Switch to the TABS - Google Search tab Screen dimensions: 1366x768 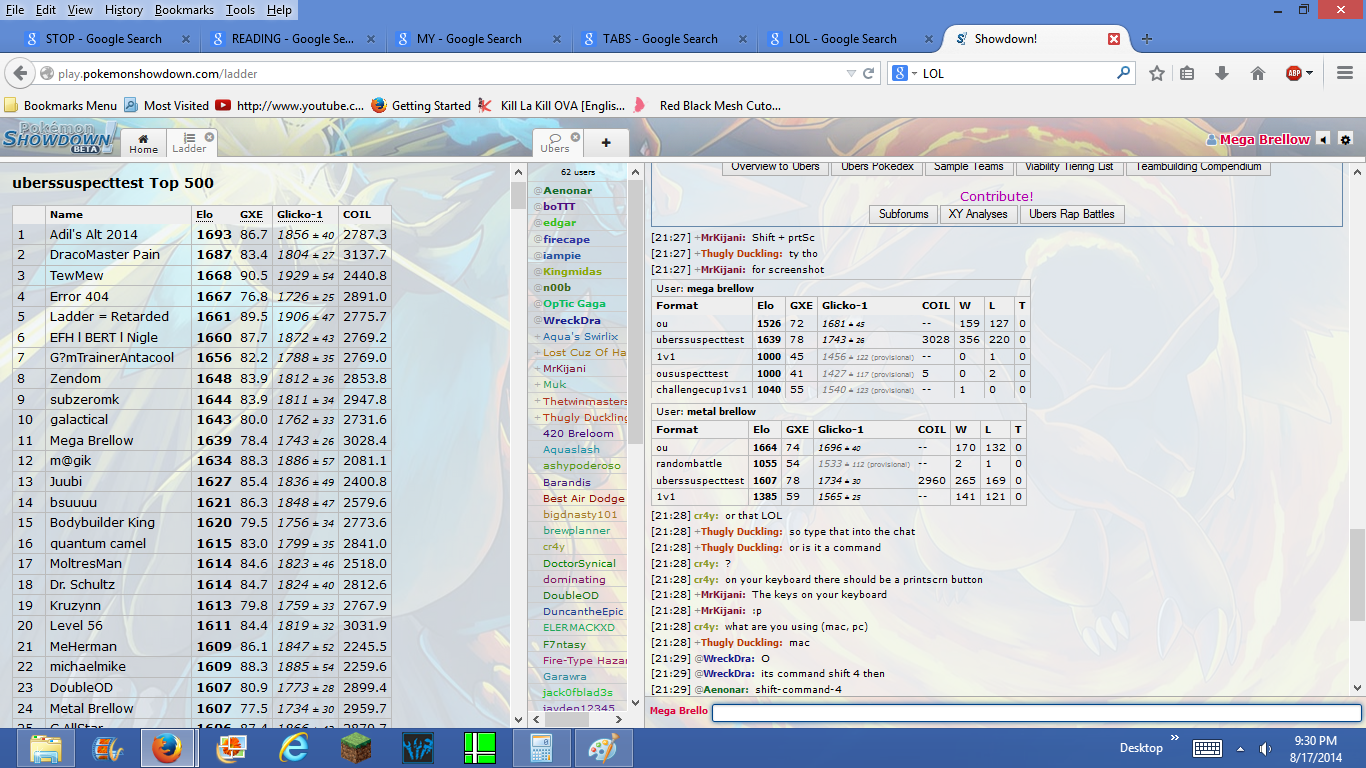pyautogui.click(x=659, y=39)
